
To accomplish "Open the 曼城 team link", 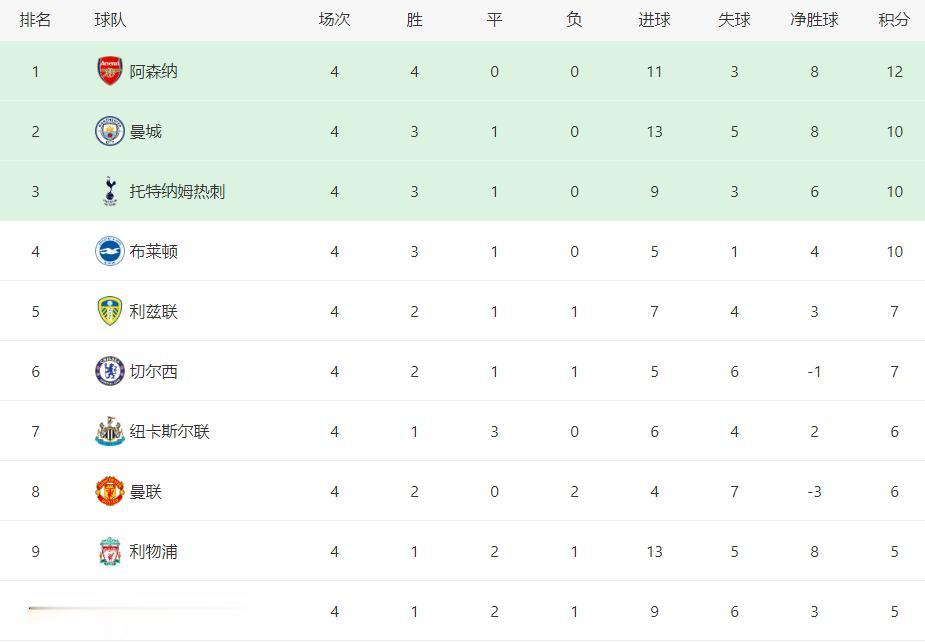I will click(146, 132).
